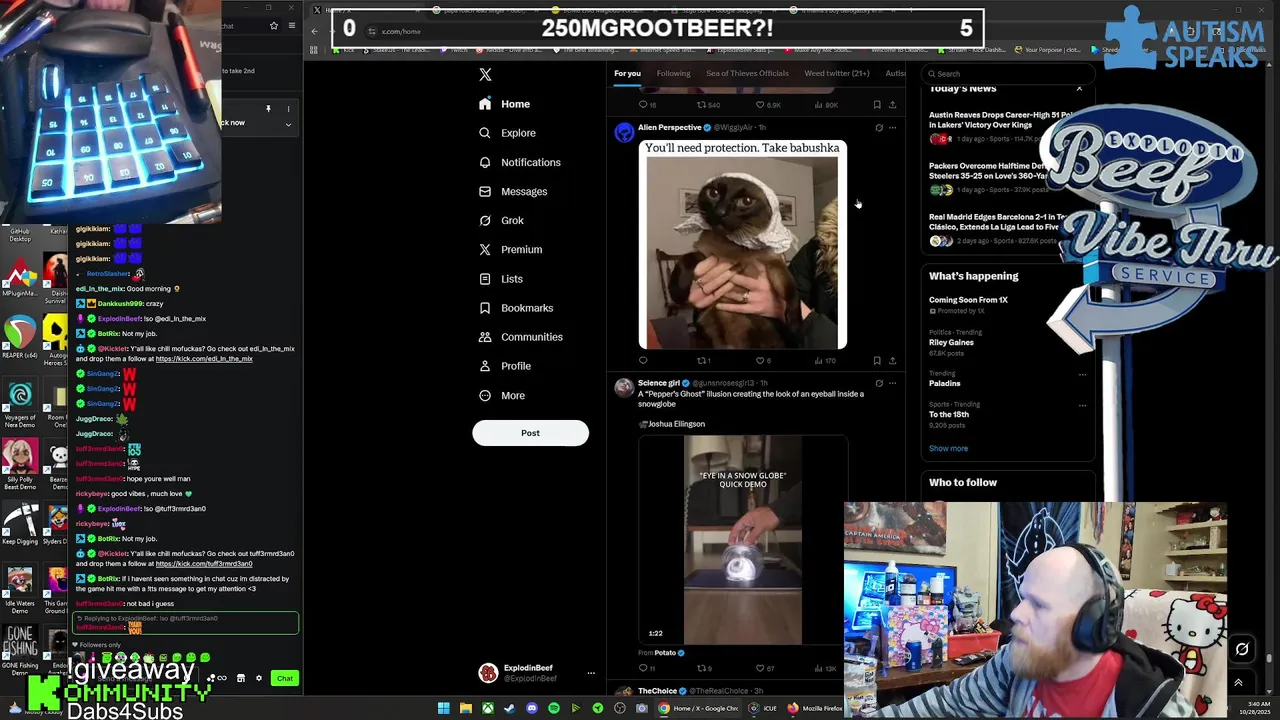Like the Science girl snow globe post
The image size is (1280, 720).
click(x=764, y=668)
